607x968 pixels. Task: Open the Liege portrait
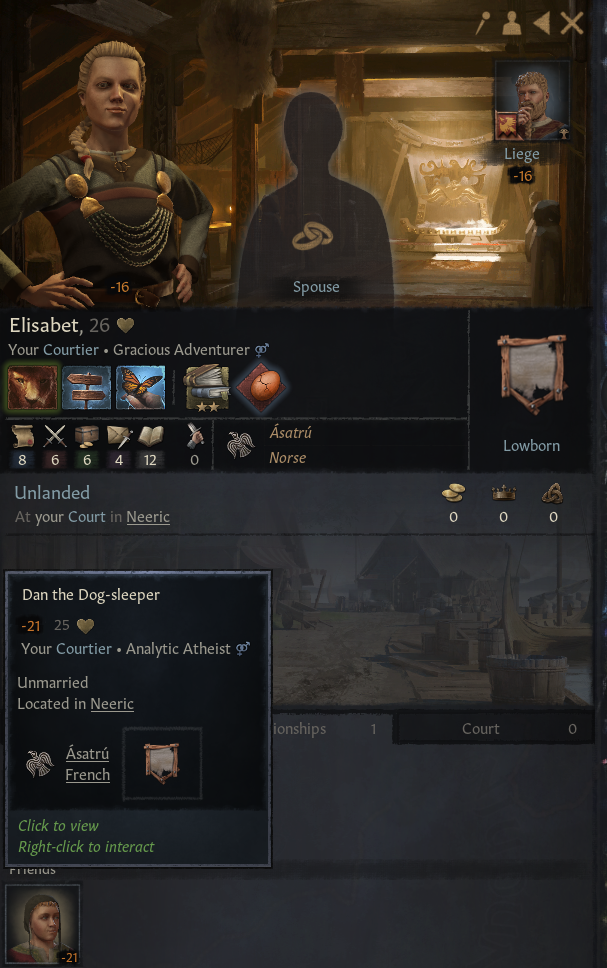pyautogui.click(x=532, y=101)
